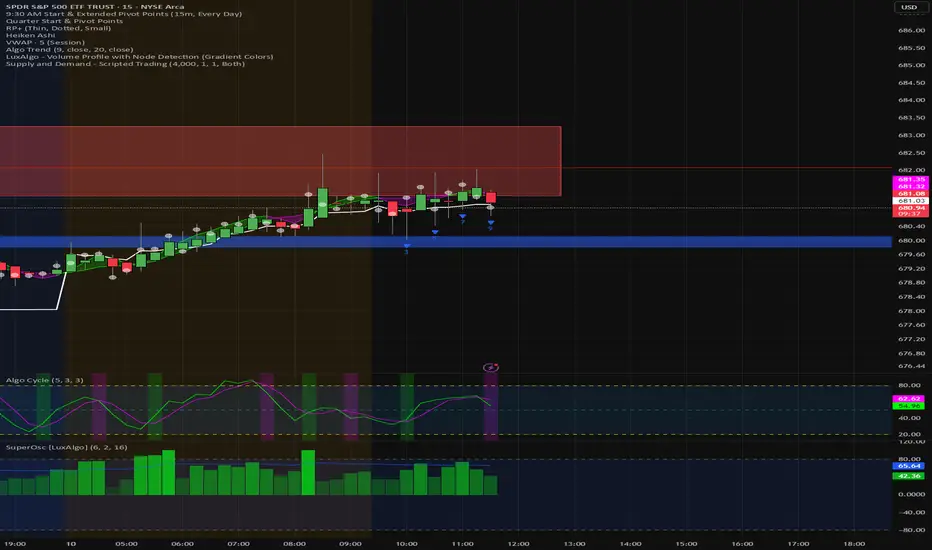This screenshot has height=550, width=932.
Task: Click the blue 65.64 SuperOsc value
Action: [x=908, y=466]
